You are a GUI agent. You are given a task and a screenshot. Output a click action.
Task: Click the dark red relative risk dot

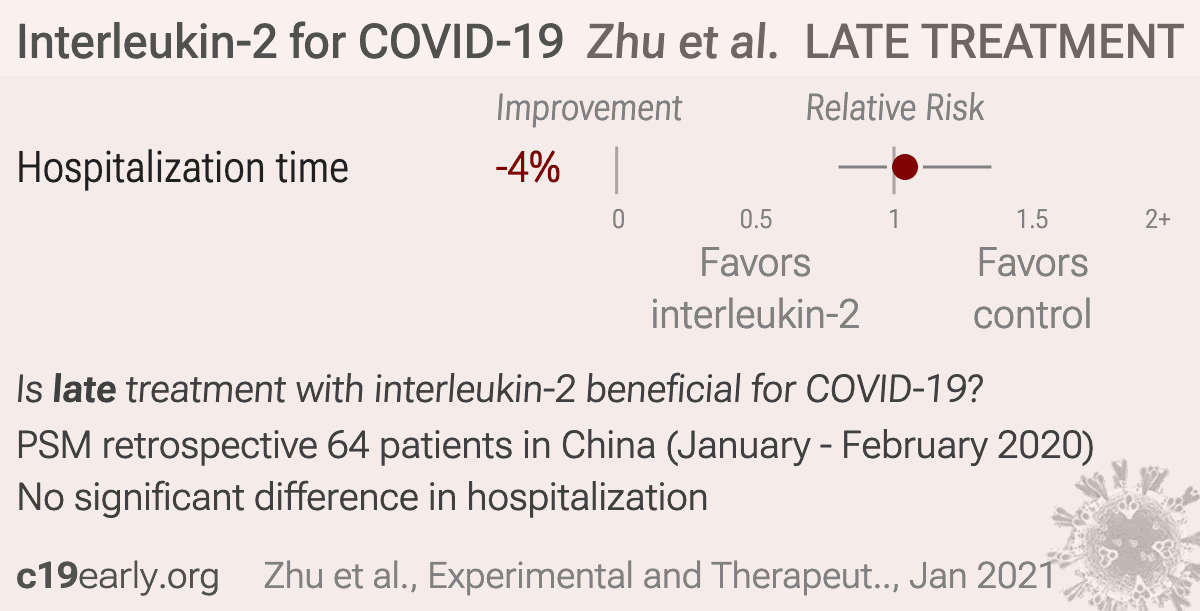(x=904, y=167)
